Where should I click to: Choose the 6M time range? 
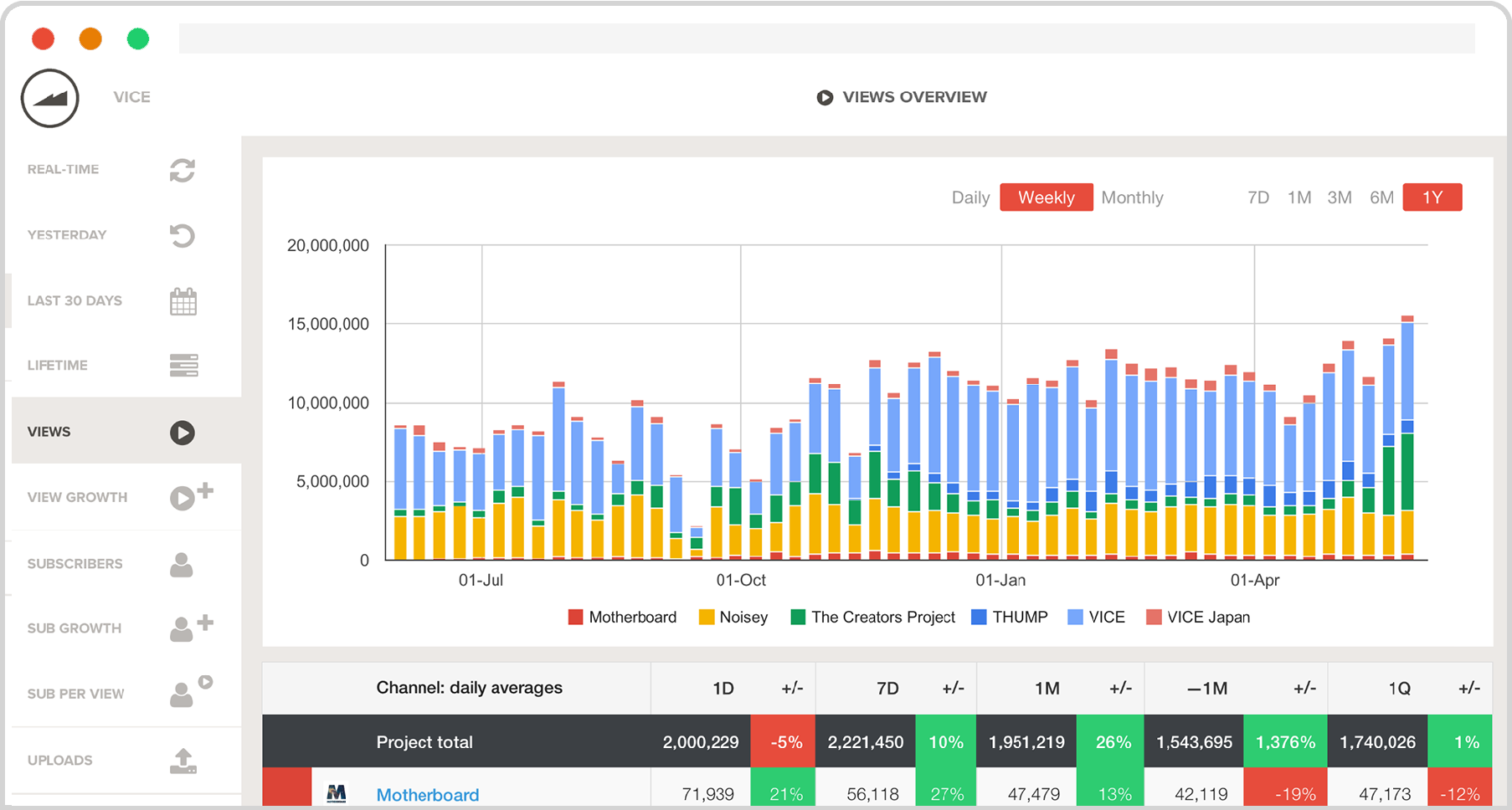1381,197
